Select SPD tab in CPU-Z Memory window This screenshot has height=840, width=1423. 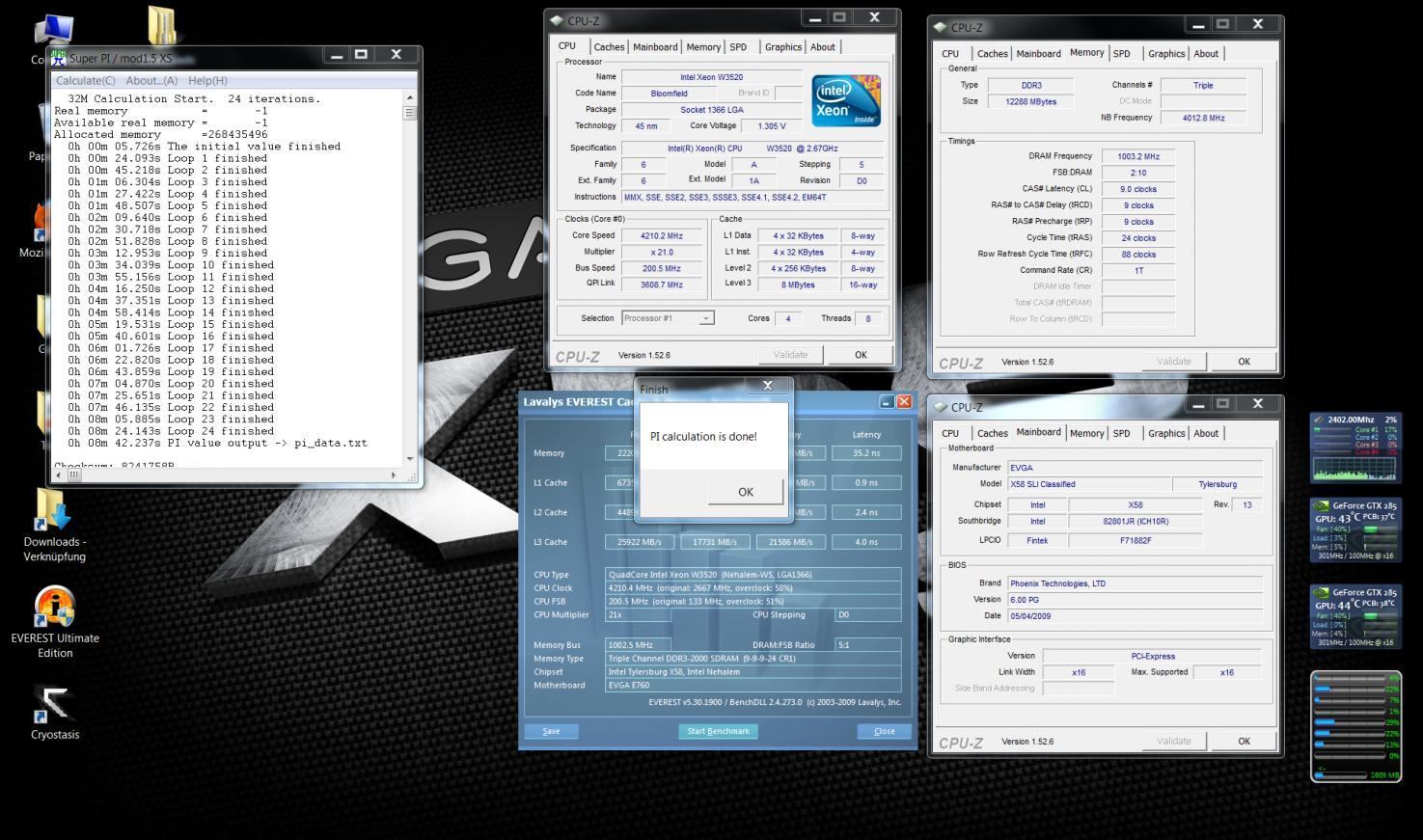point(1121,54)
